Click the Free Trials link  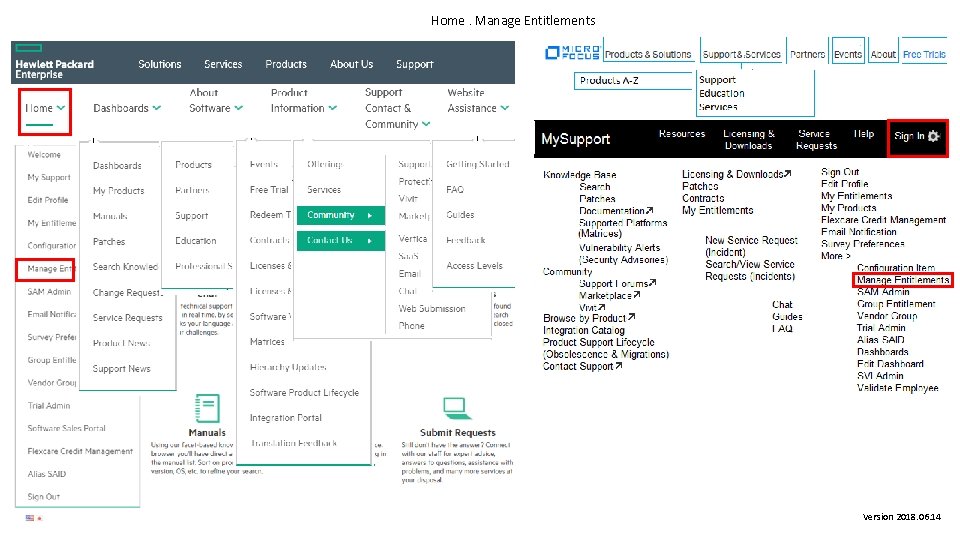tap(924, 54)
